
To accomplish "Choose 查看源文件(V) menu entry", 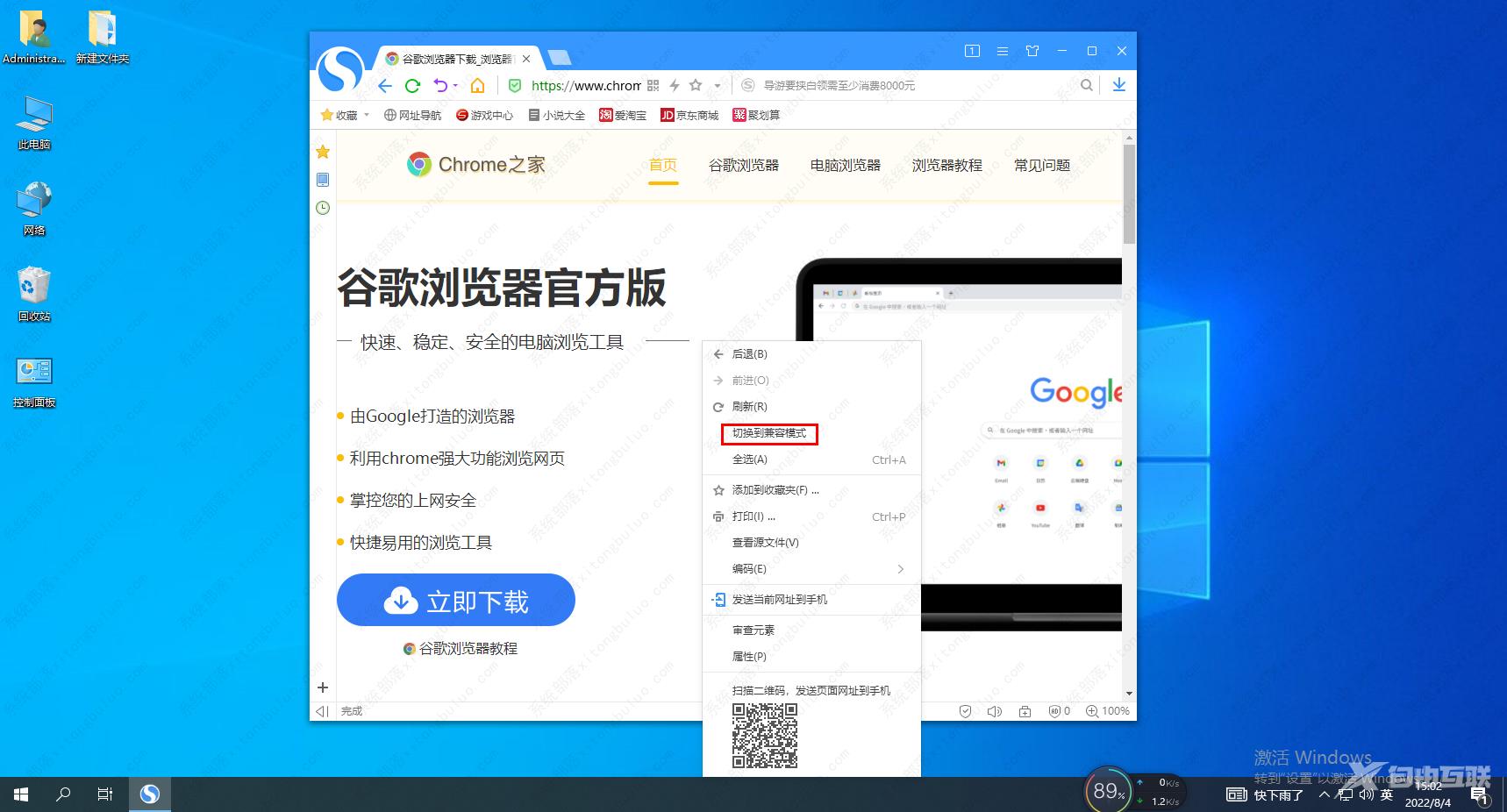I will 811,543.
